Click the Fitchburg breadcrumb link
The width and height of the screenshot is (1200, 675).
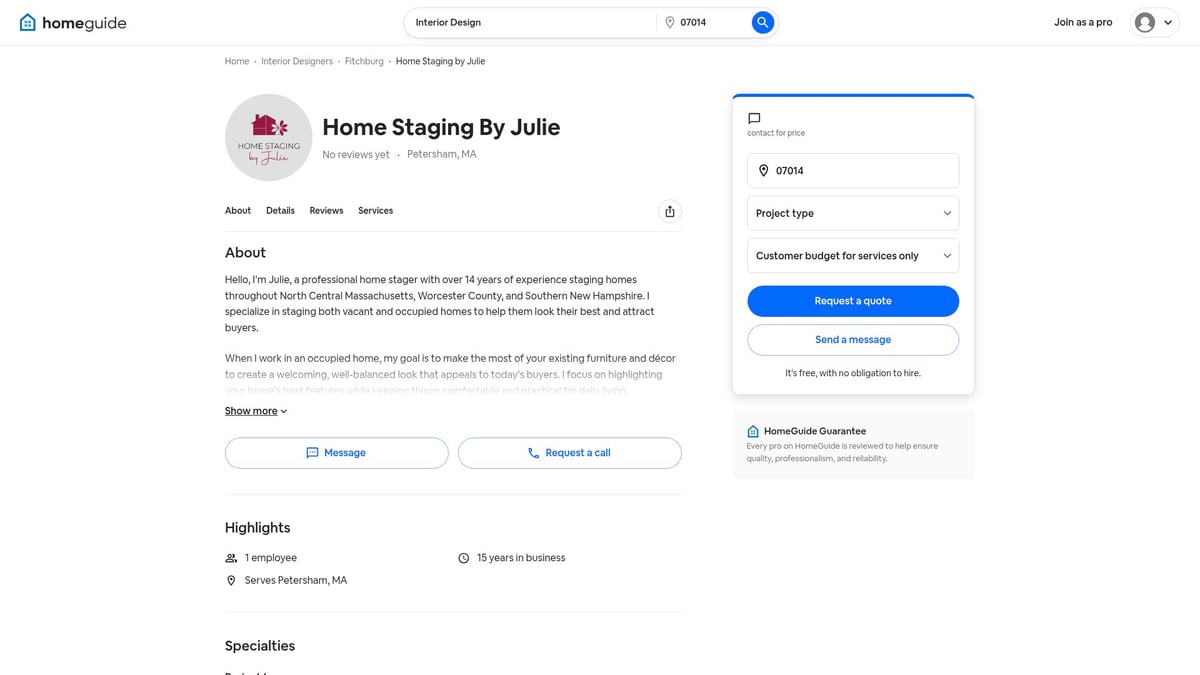pyautogui.click(x=364, y=61)
